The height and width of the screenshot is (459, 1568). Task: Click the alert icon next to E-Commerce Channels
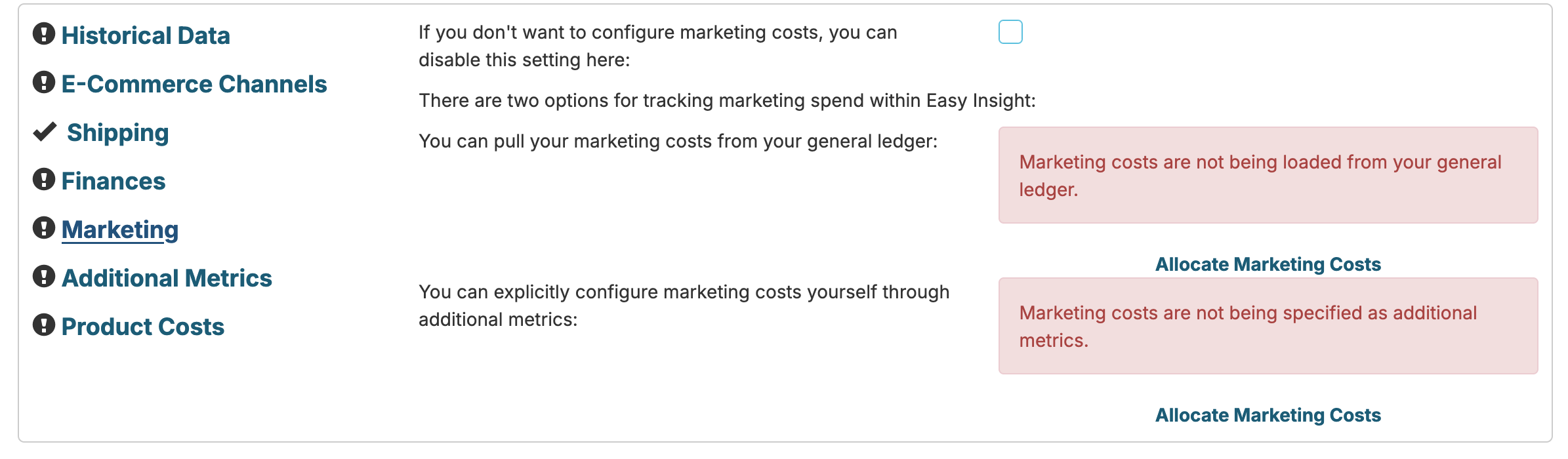[44, 83]
